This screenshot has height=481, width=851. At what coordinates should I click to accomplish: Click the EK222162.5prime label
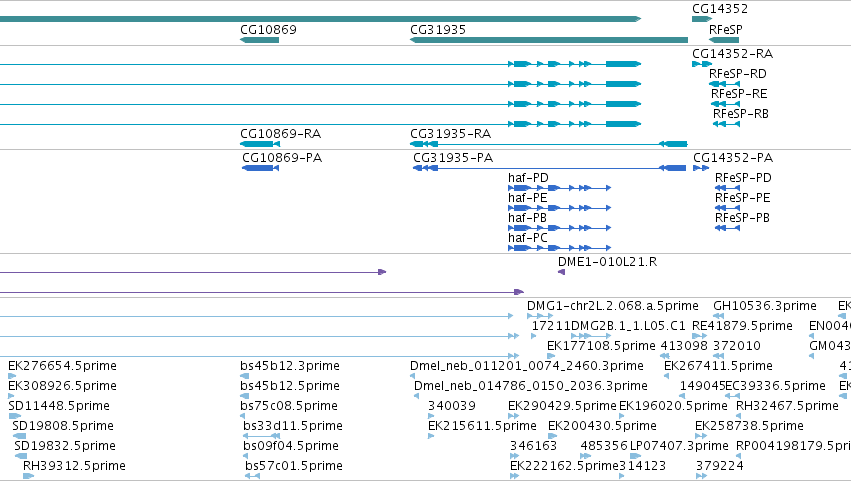pyautogui.click(x=564, y=466)
